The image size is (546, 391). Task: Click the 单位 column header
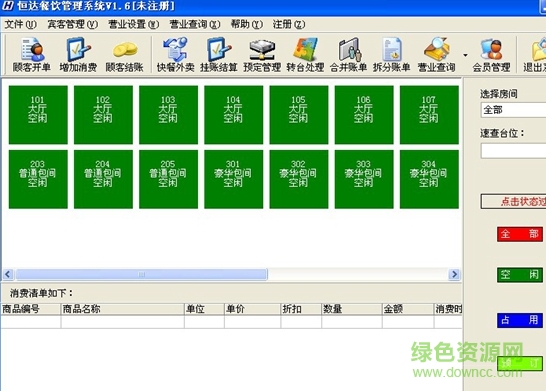point(204,309)
